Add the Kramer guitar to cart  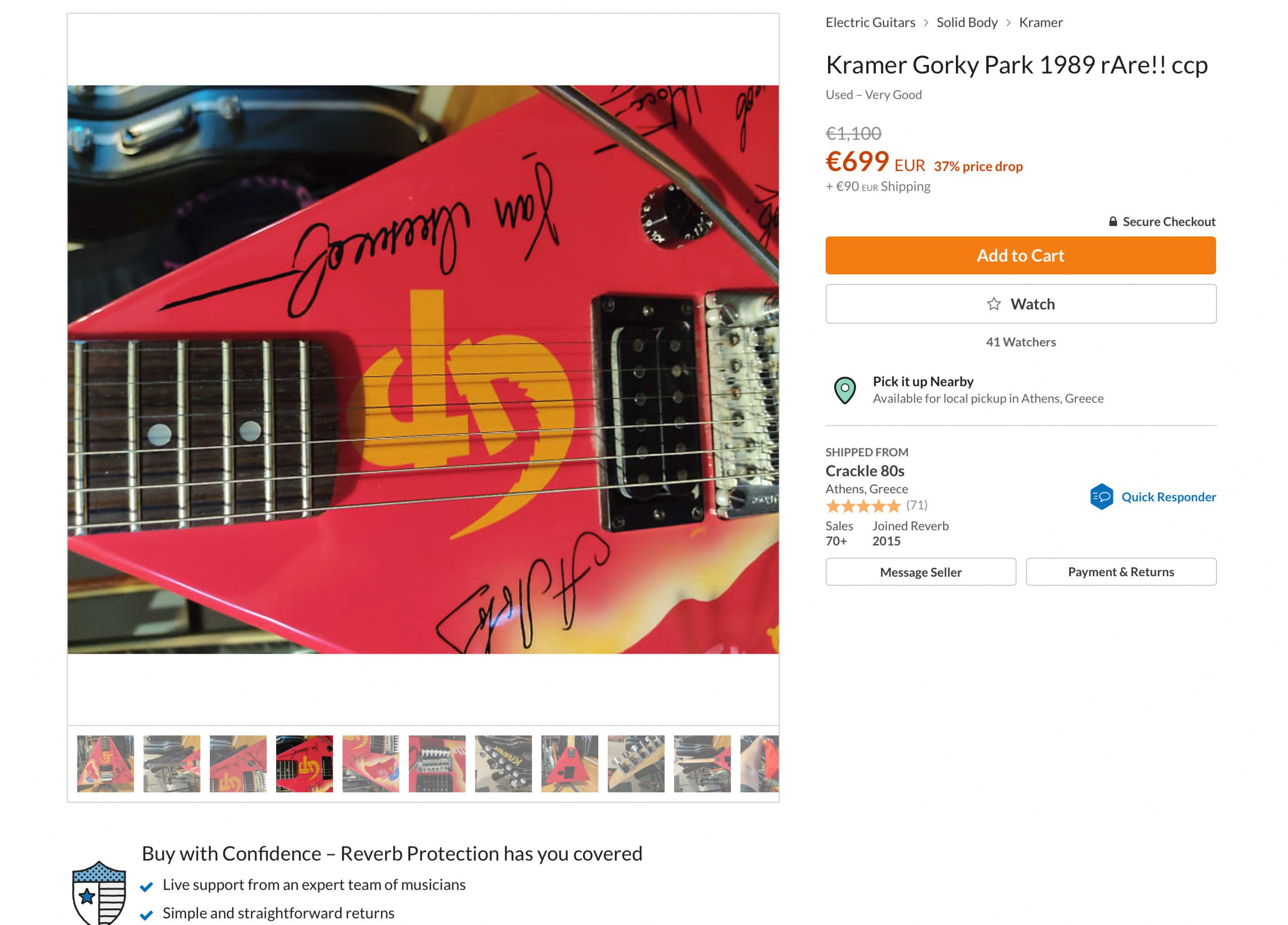(x=1020, y=256)
